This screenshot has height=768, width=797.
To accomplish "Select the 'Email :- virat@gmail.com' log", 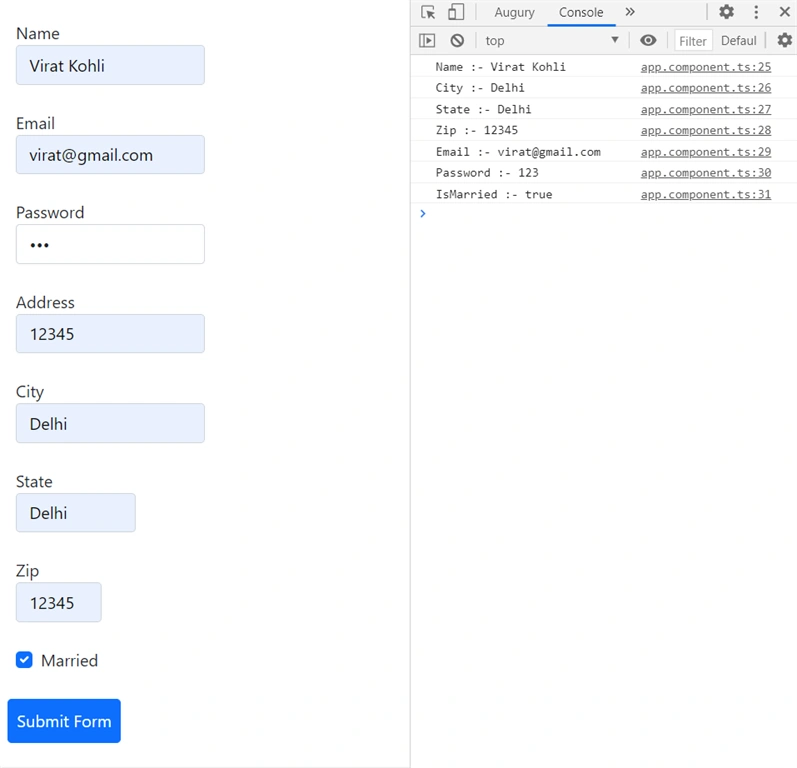I will click(518, 152).
